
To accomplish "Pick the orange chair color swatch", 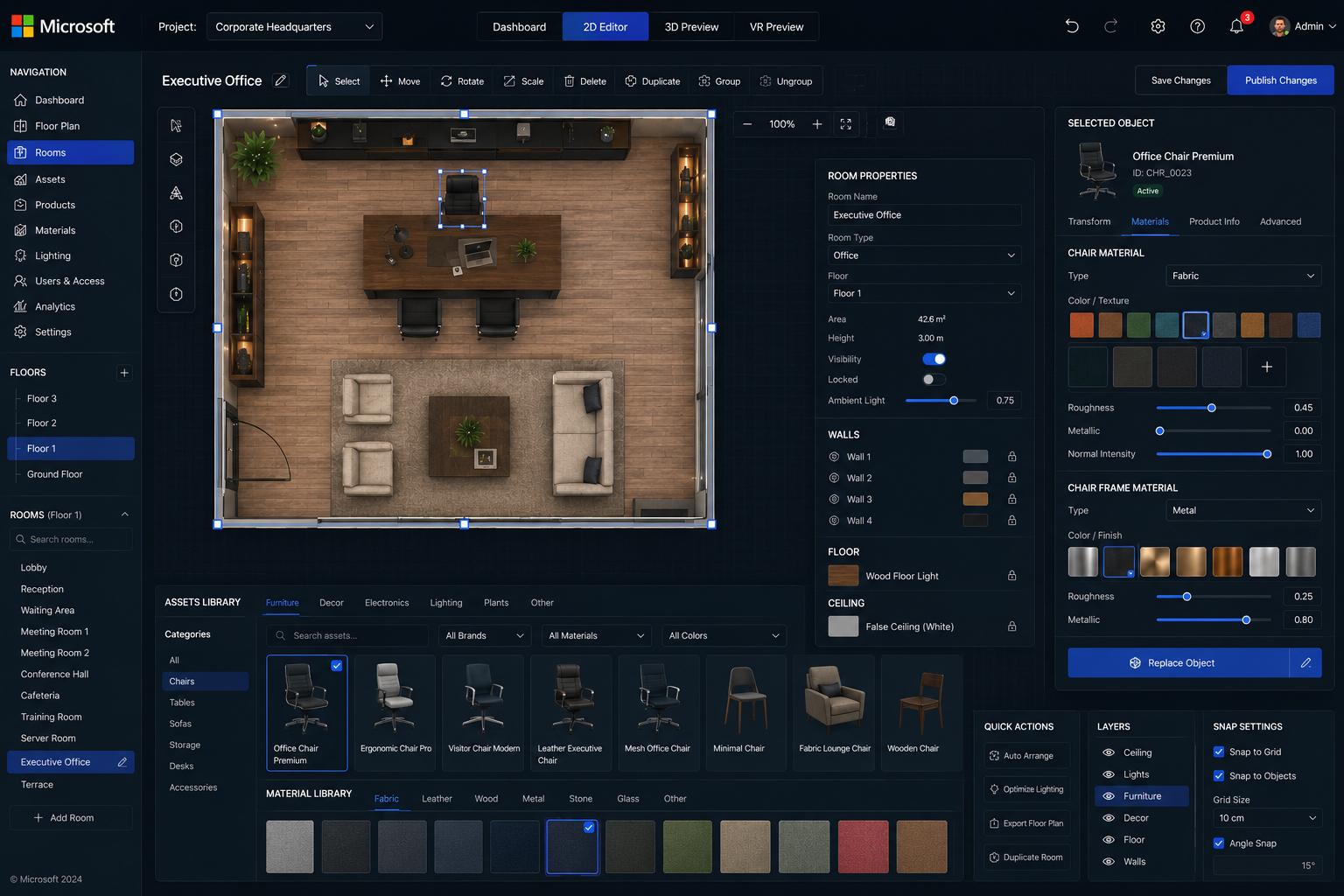I will (x=1081, y=325).
